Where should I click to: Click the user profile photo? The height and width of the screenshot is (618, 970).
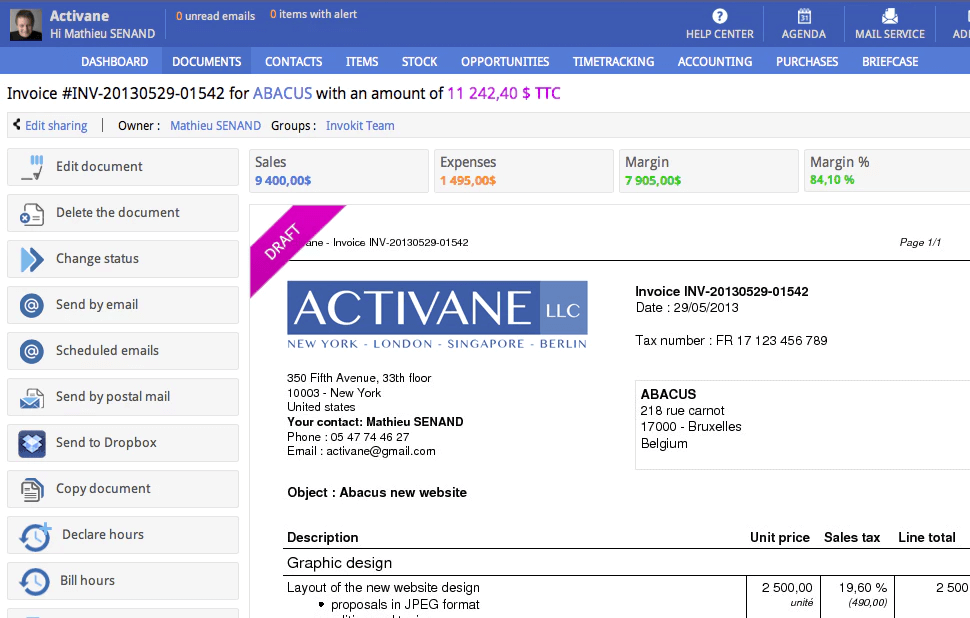click(26, 25)
